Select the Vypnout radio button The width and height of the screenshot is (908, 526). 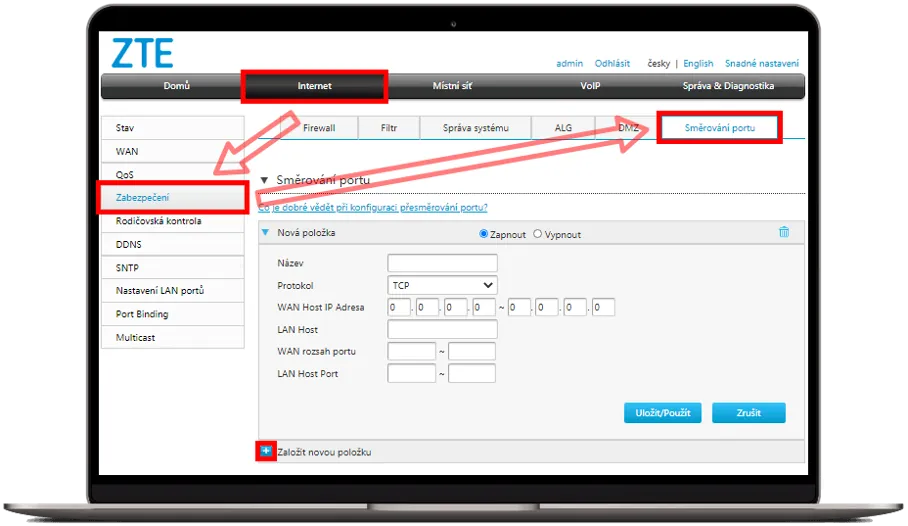click(x=538, y=234)
